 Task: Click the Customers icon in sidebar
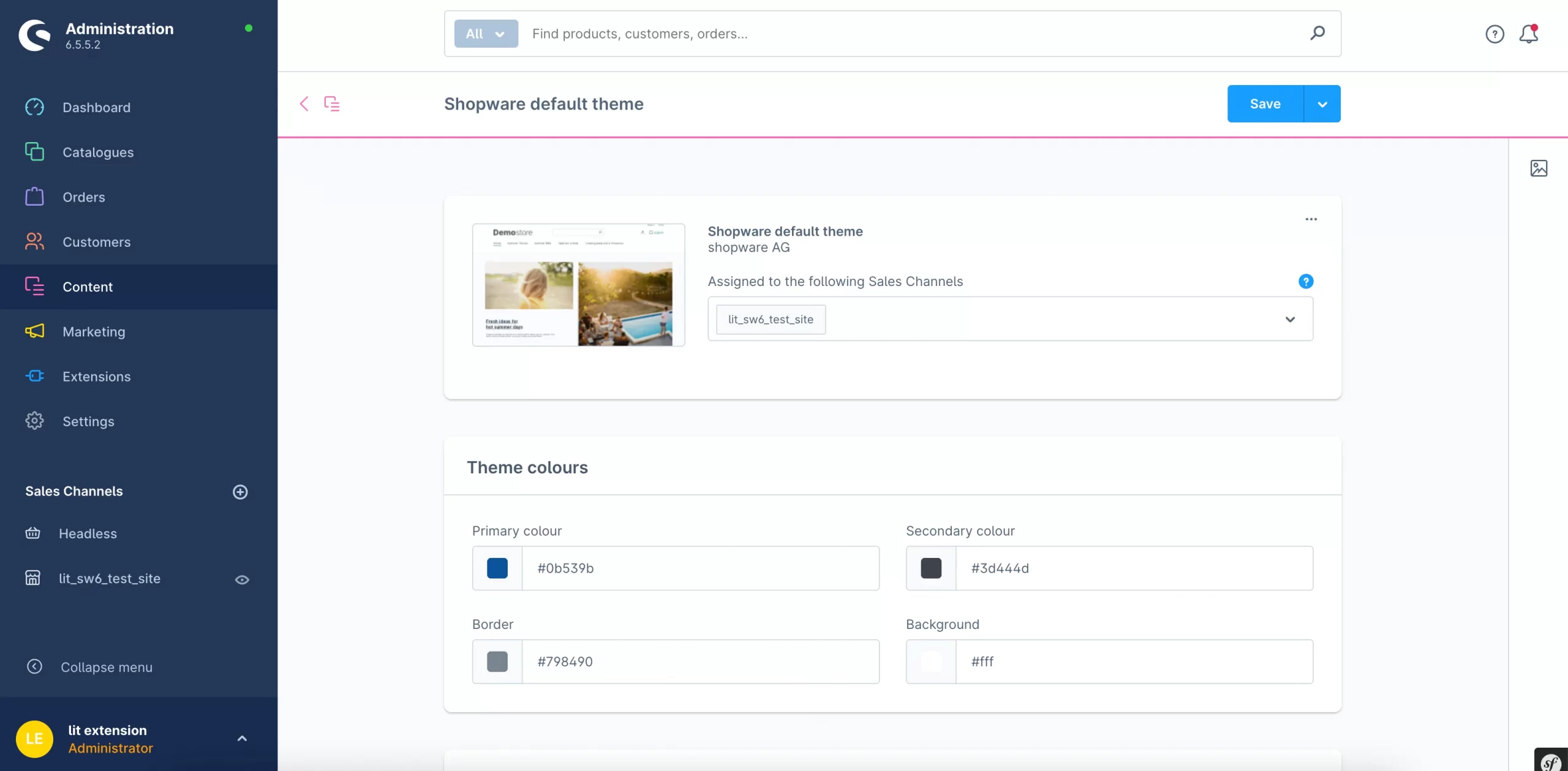point(34,242)
